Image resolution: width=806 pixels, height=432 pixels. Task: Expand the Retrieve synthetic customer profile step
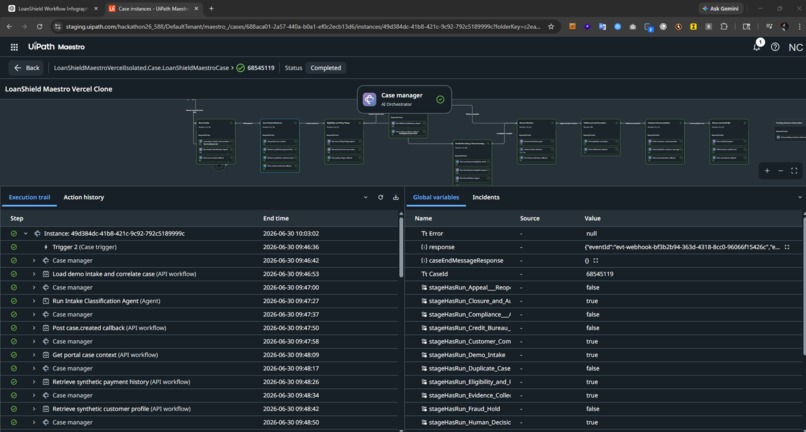pyautogui.click(x=34, y=409)
